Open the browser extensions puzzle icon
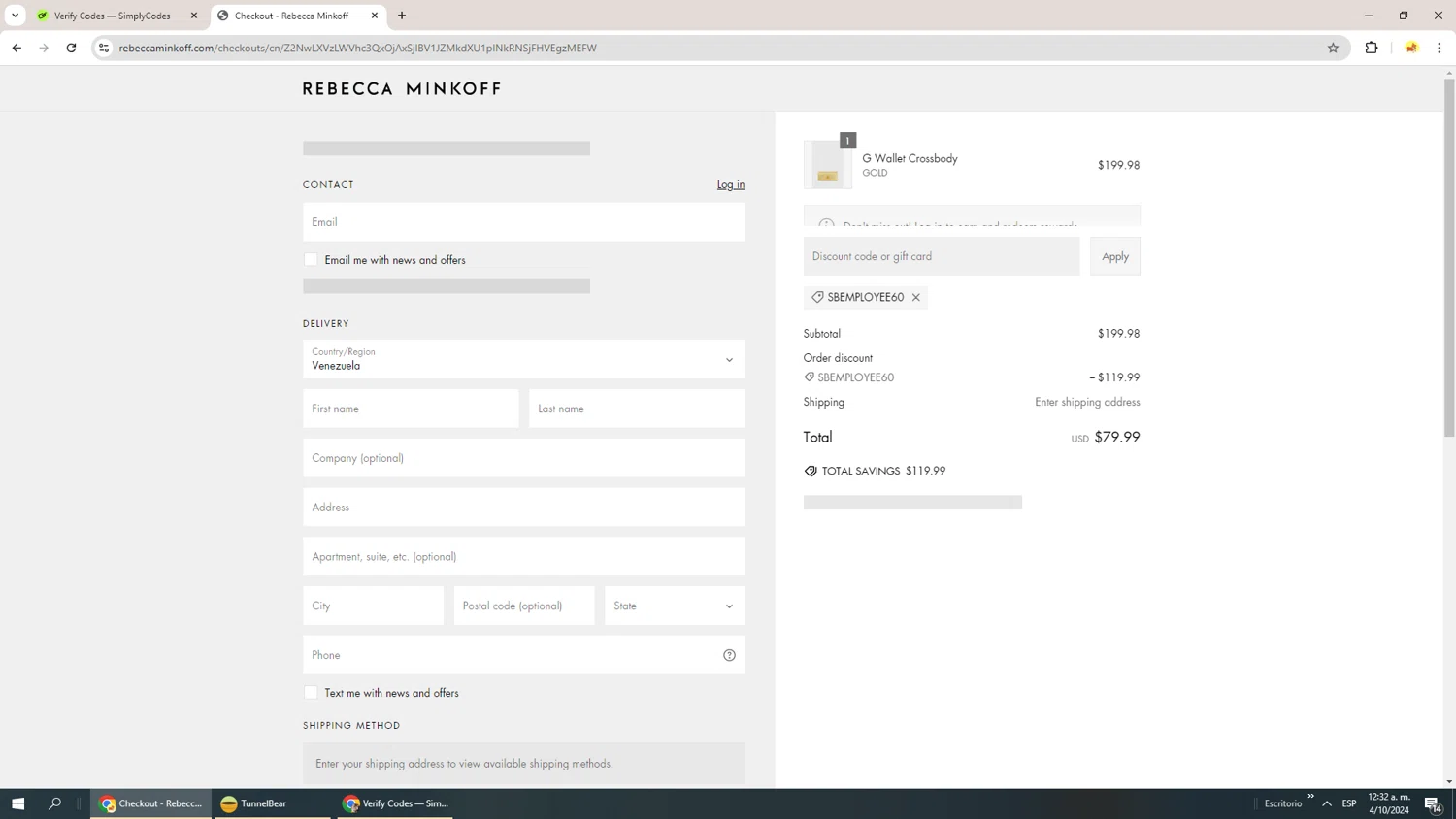Viewport: 1456px width, 819px height. [x=1372, y=48]
